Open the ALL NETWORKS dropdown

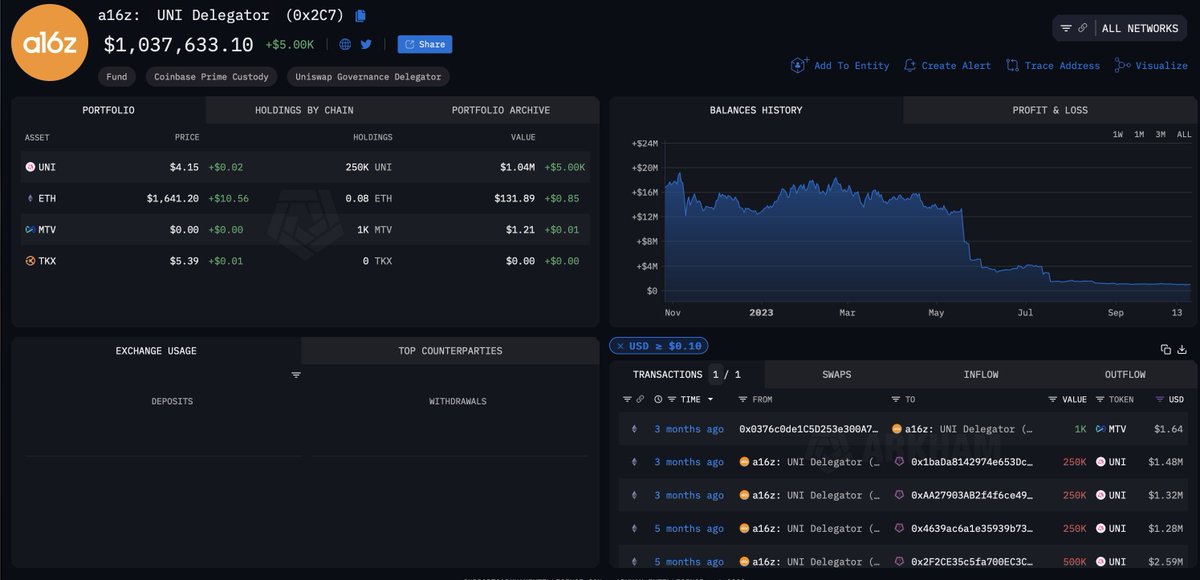(x=1138, y=28)
